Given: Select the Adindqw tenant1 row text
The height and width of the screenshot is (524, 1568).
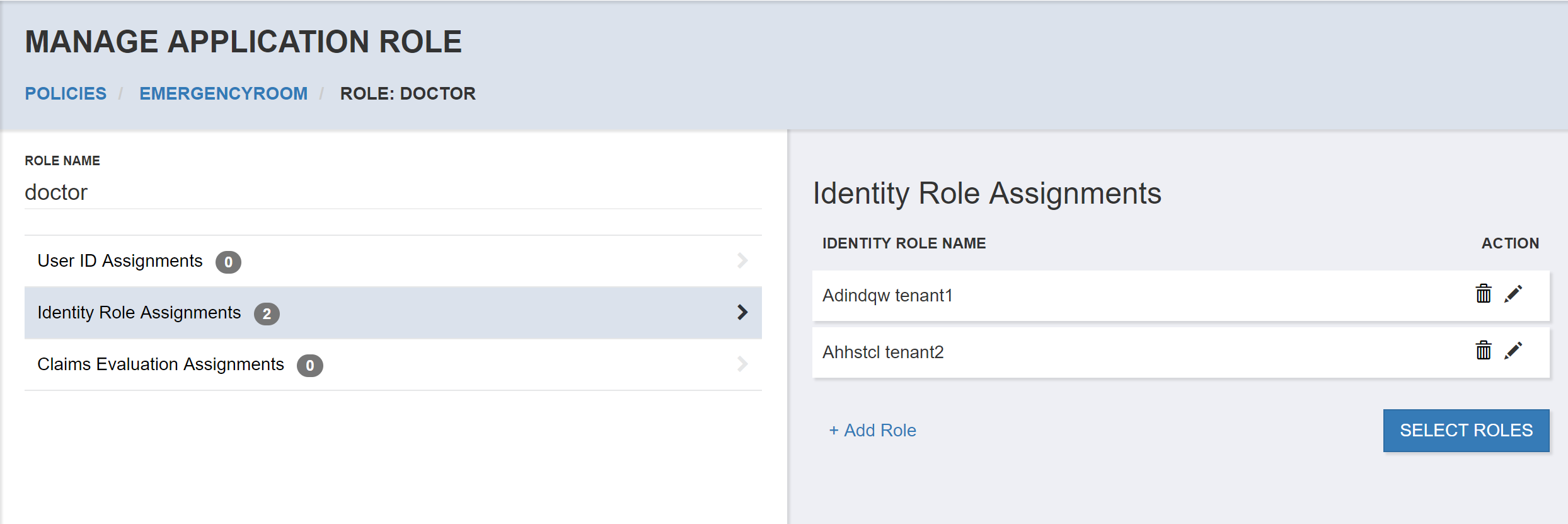Looking at the screenshot, I should [x=887, y=296].
